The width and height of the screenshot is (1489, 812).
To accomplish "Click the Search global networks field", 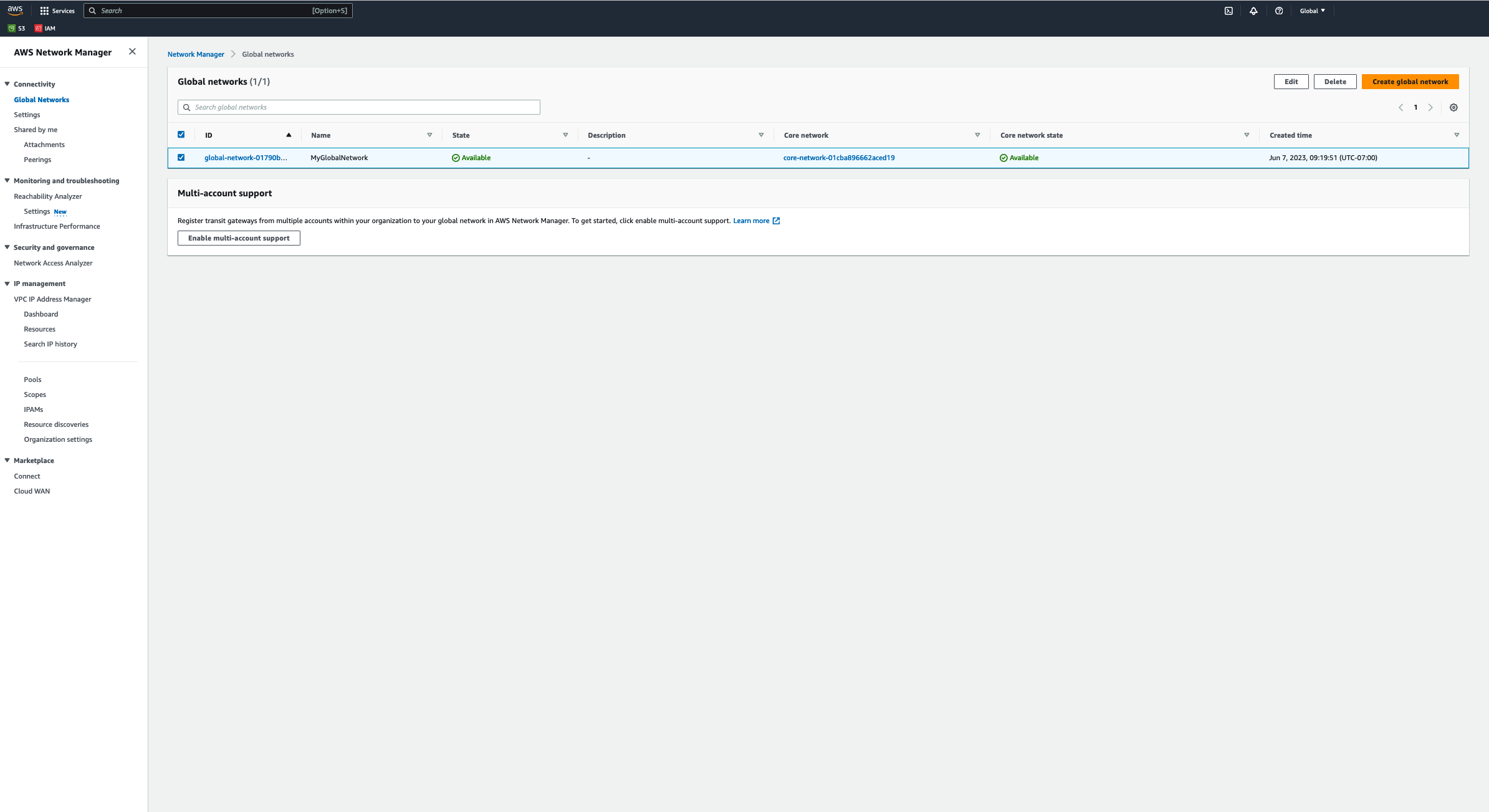I will [x=358, y=107].
